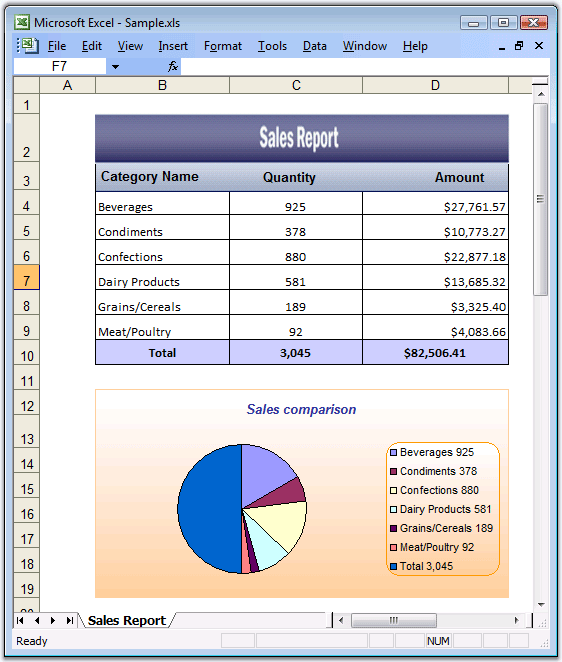Select the Condiments cell
Screen dimensions: 562x662
[x=163, y=228]
